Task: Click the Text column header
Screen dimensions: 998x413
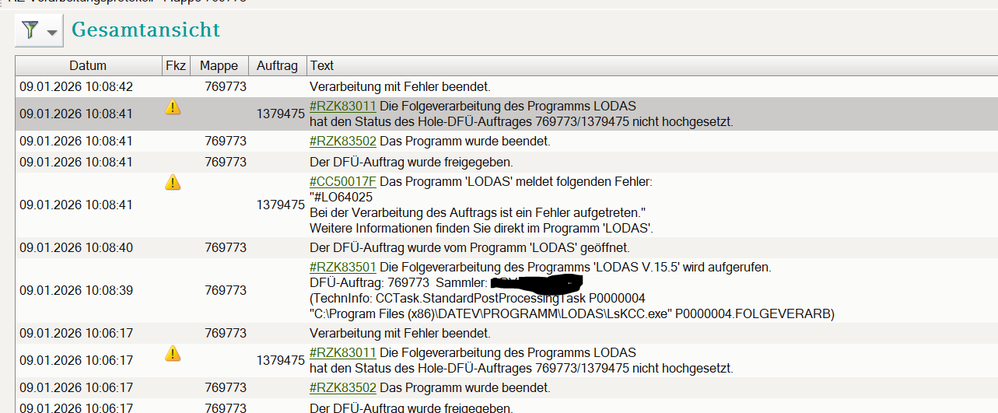Action: click(322, 65)
